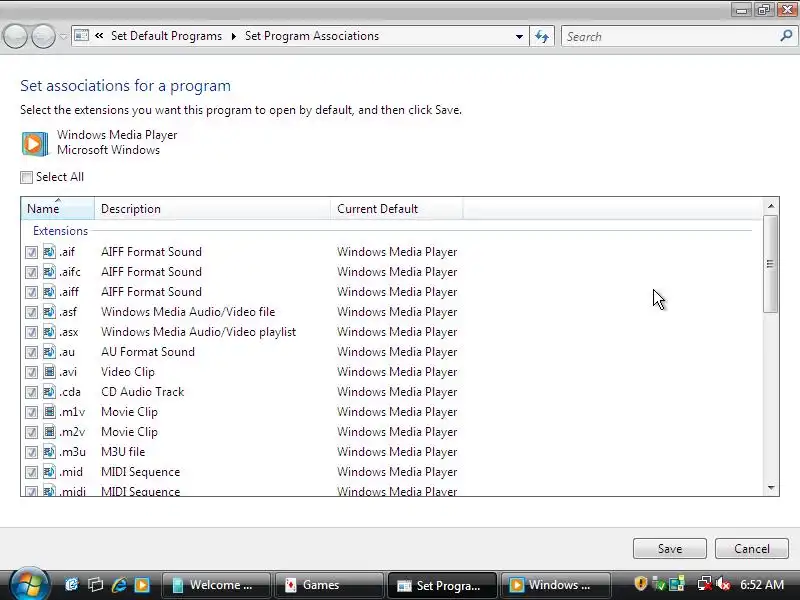
Task: Click the double chevron in address bar
Action: [x=99, y=36]
